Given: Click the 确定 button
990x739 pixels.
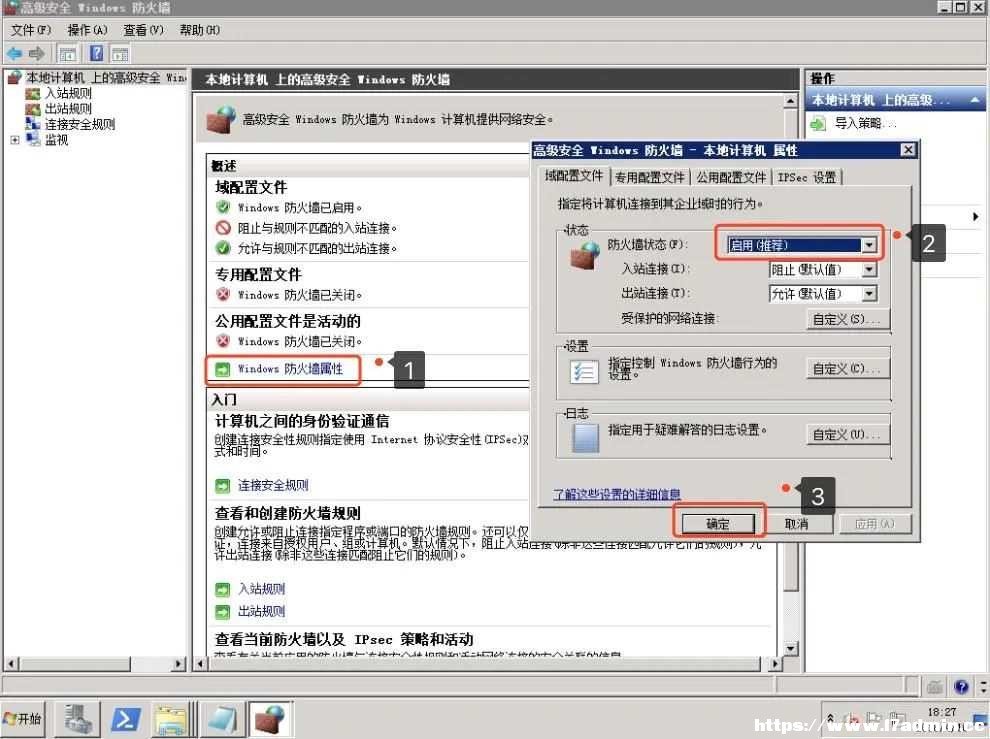Looking at the screenshot, I should click(x=718, y=524).
